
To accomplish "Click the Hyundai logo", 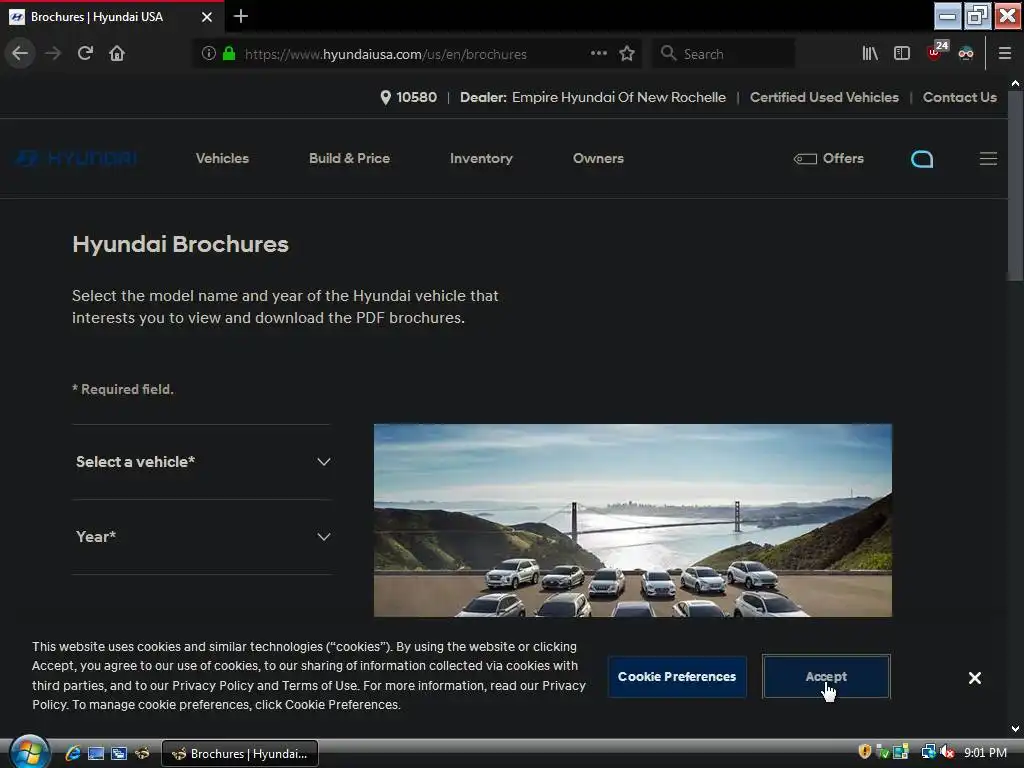I will click(x=76, y=158).
